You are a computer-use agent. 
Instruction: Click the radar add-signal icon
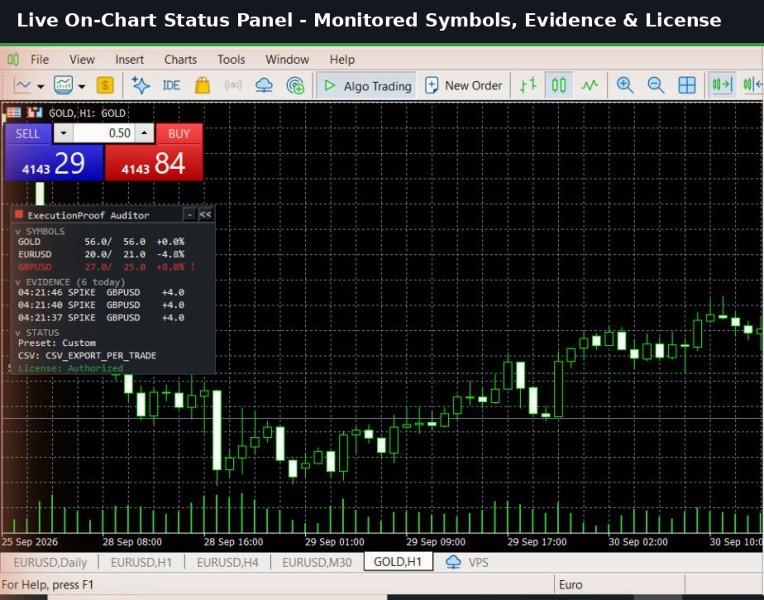[x=295, y=86]
